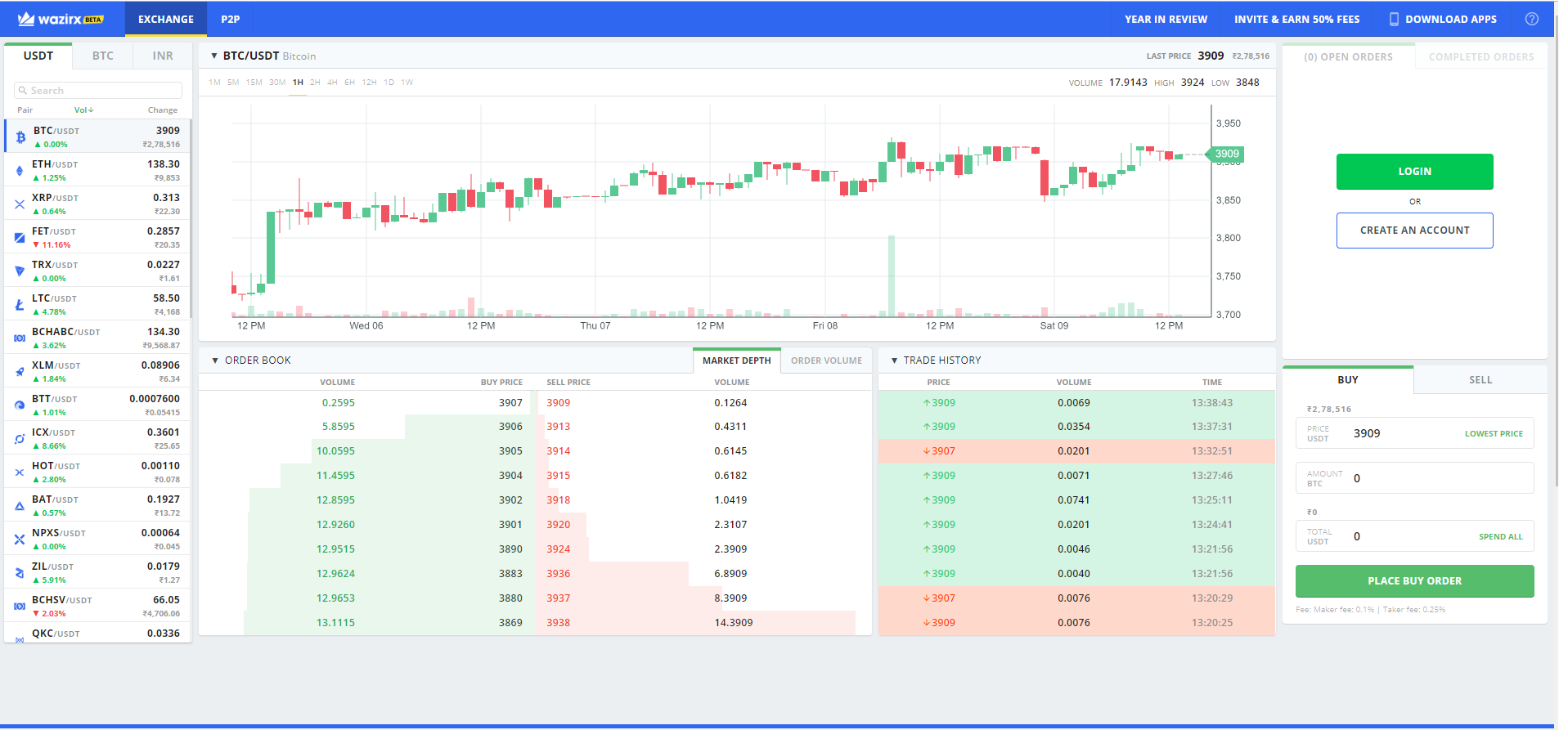Click the NPXS coin icon
Viewport: 1568px width, 730px height.
(x=20, y=540)
